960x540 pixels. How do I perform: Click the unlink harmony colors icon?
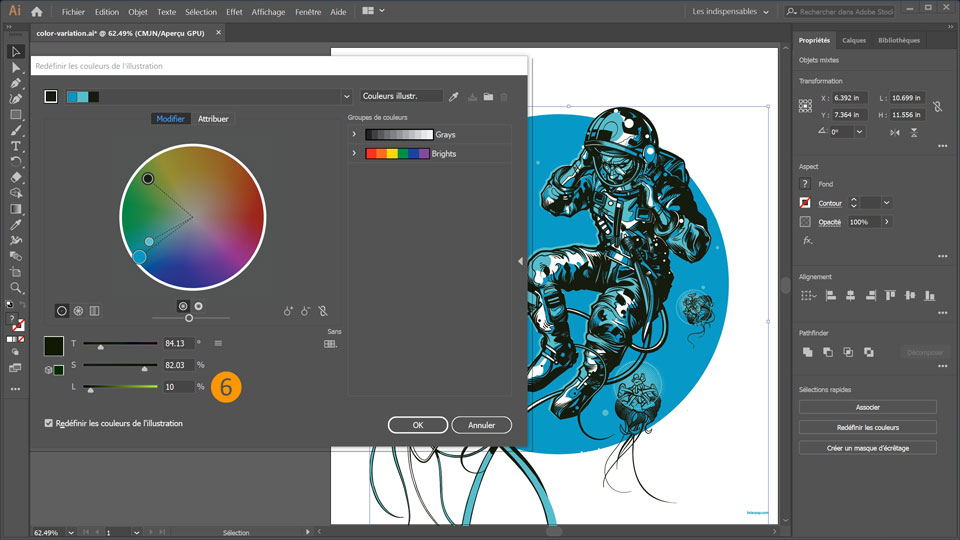[x=323, y=311]
